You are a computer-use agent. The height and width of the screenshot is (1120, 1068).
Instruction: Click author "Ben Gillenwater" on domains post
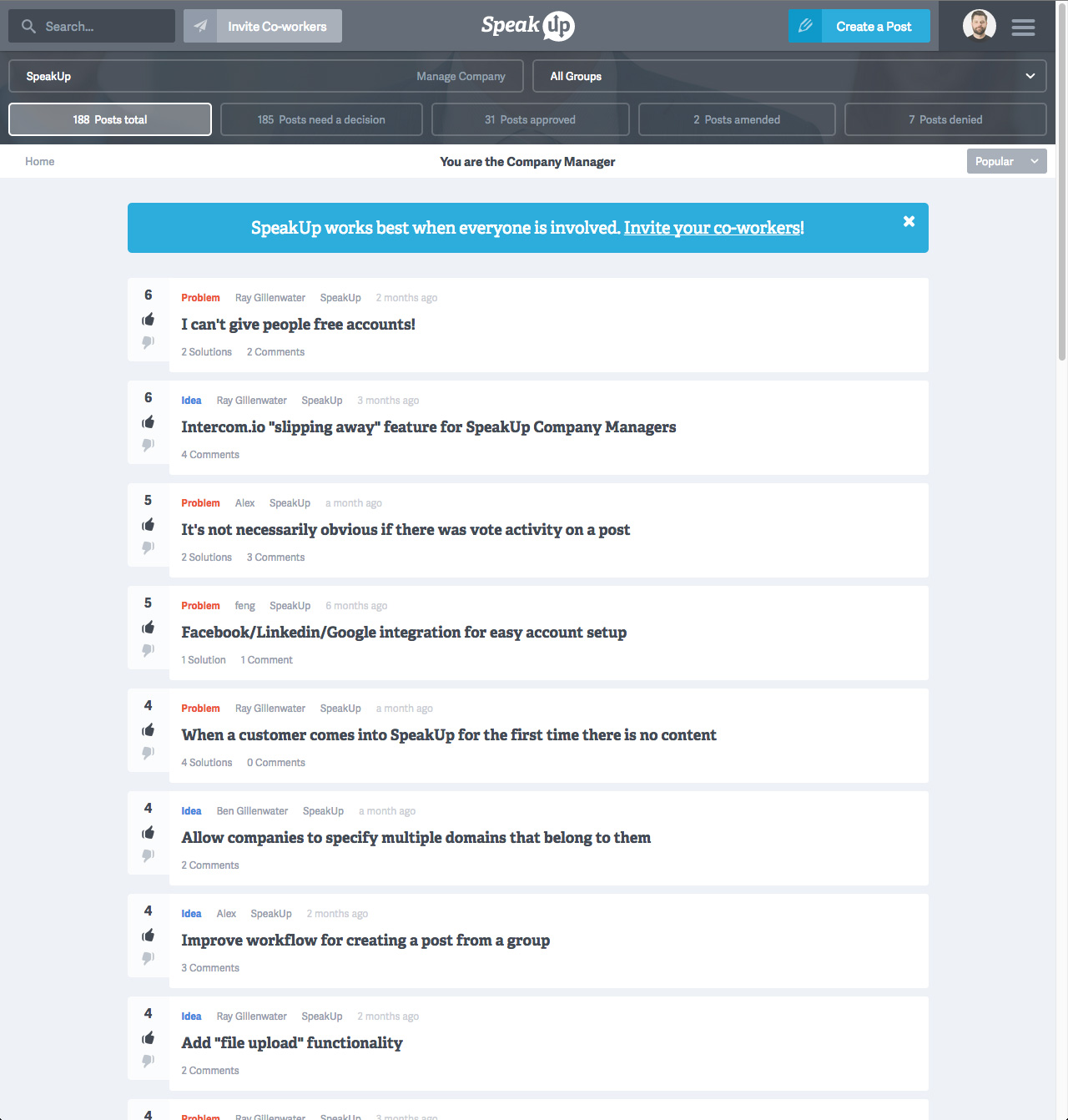252,810
